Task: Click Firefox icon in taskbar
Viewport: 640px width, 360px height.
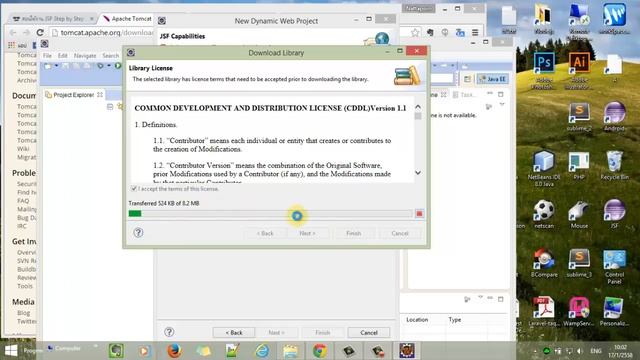Action: point(174,351)
